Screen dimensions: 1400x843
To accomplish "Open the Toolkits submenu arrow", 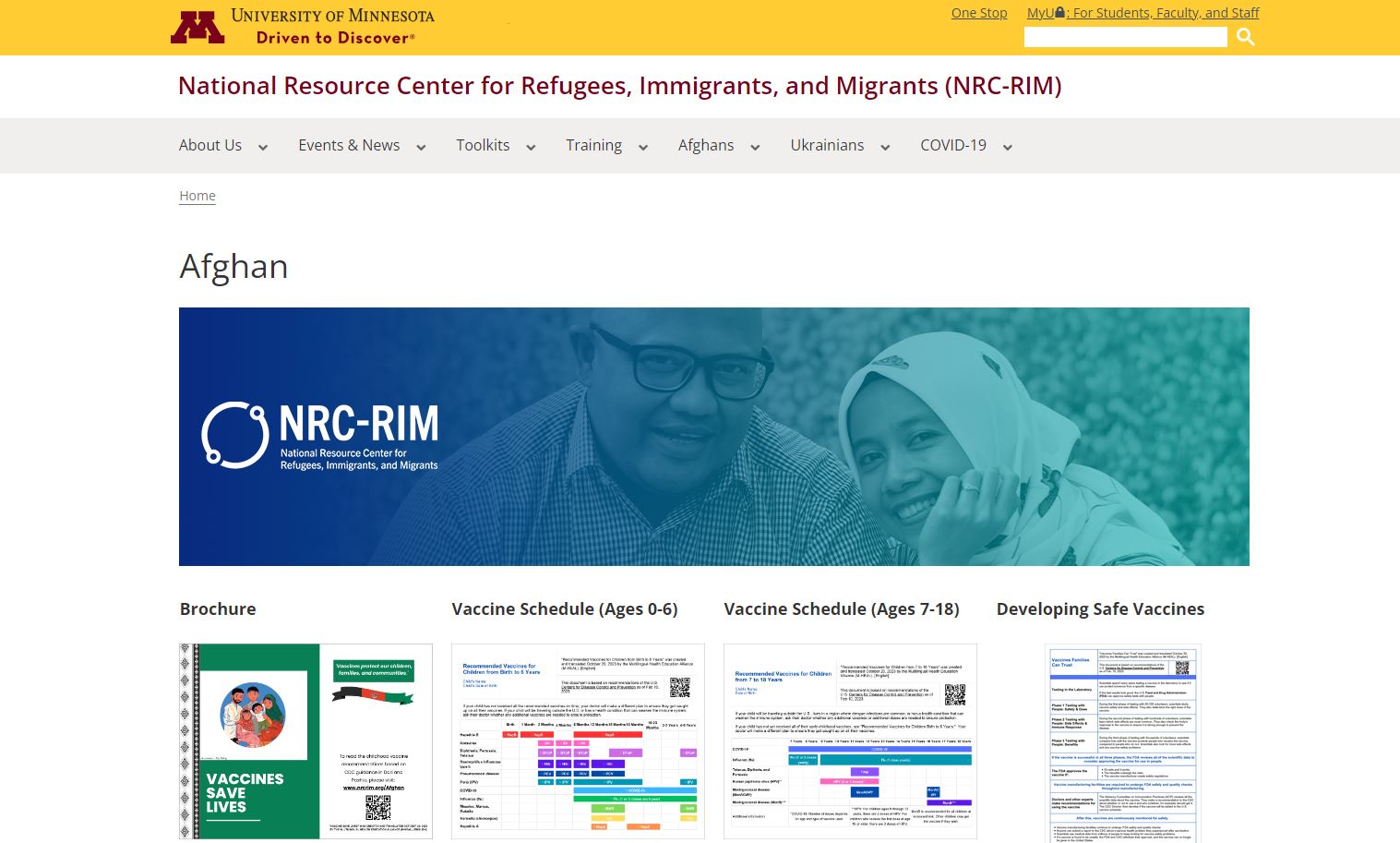I will click(x=531, y=148).
